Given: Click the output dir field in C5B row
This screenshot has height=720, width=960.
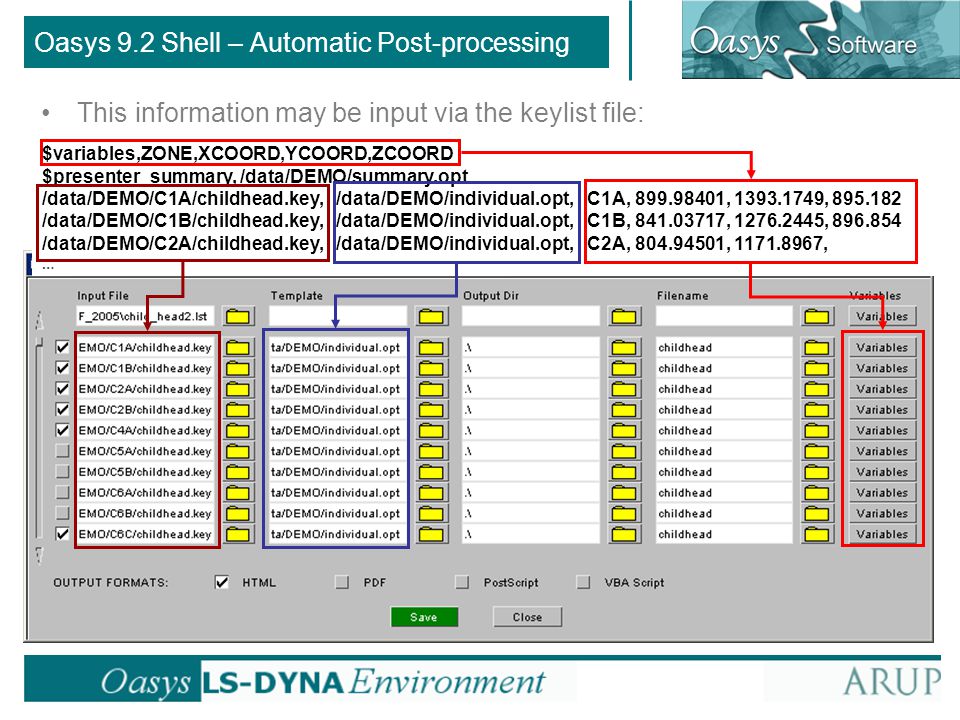Looking at the screenshot, I should click(x=530, y=473).
